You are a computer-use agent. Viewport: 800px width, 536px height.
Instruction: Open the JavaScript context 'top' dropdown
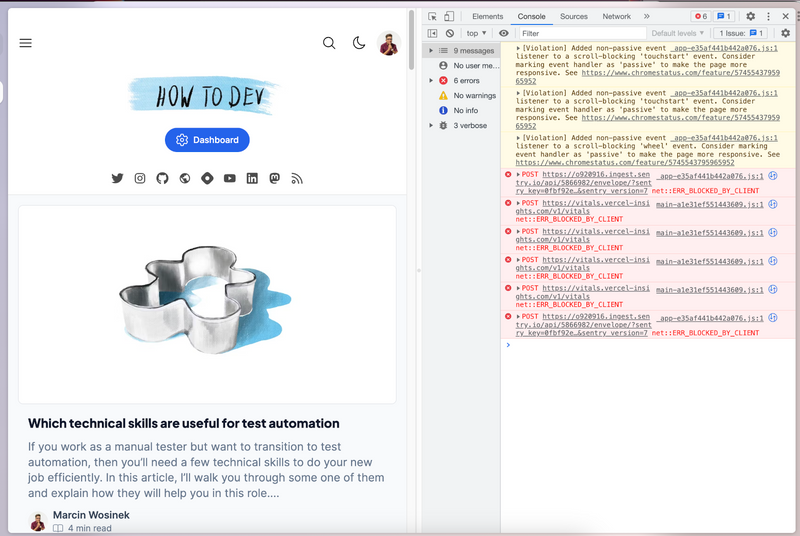click(477, 33)
